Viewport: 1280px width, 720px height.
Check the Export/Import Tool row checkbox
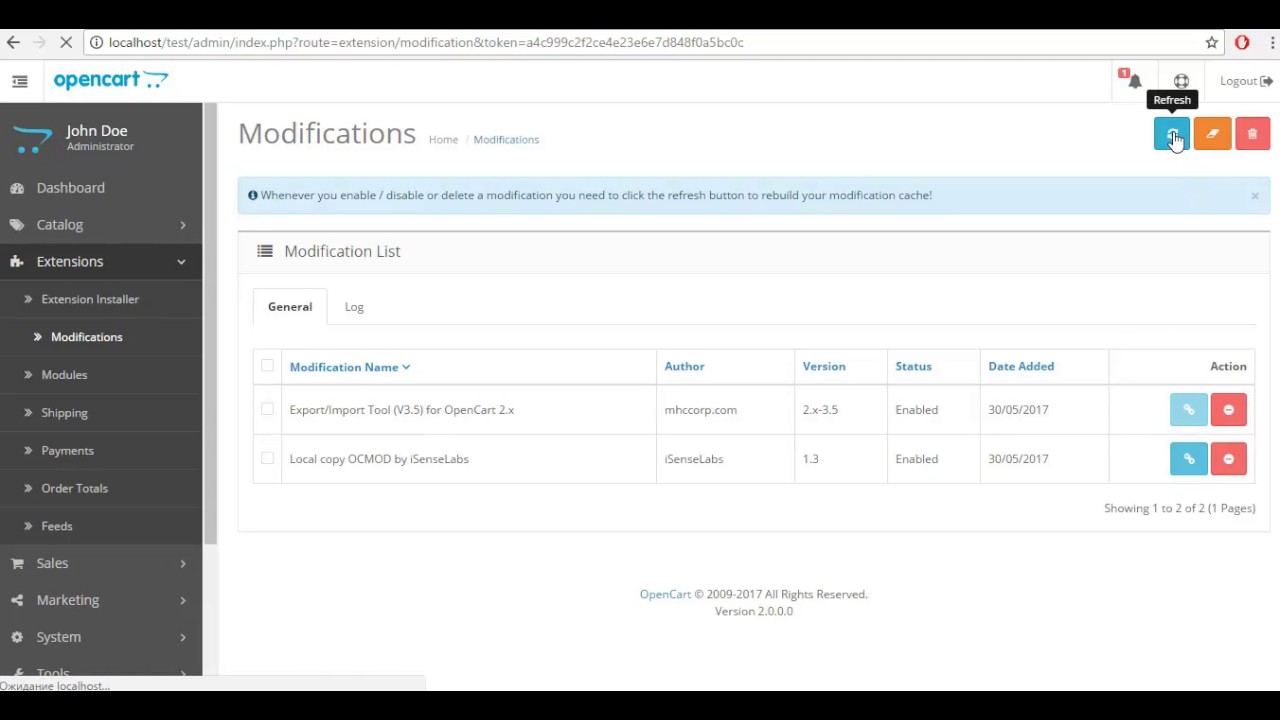[267, 409]
